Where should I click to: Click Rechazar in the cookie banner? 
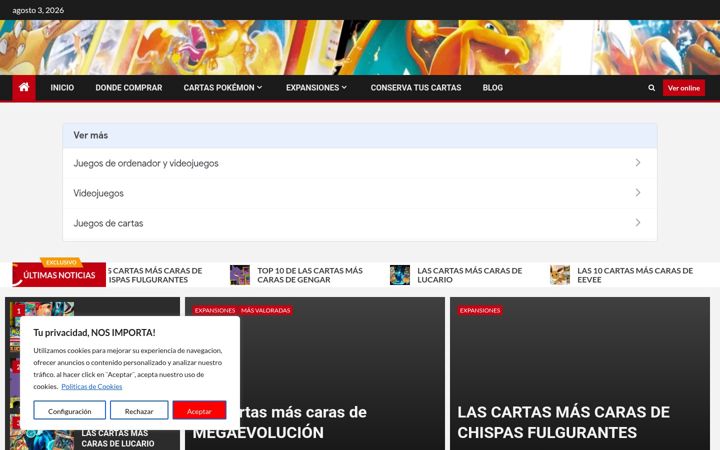(139, 410)
